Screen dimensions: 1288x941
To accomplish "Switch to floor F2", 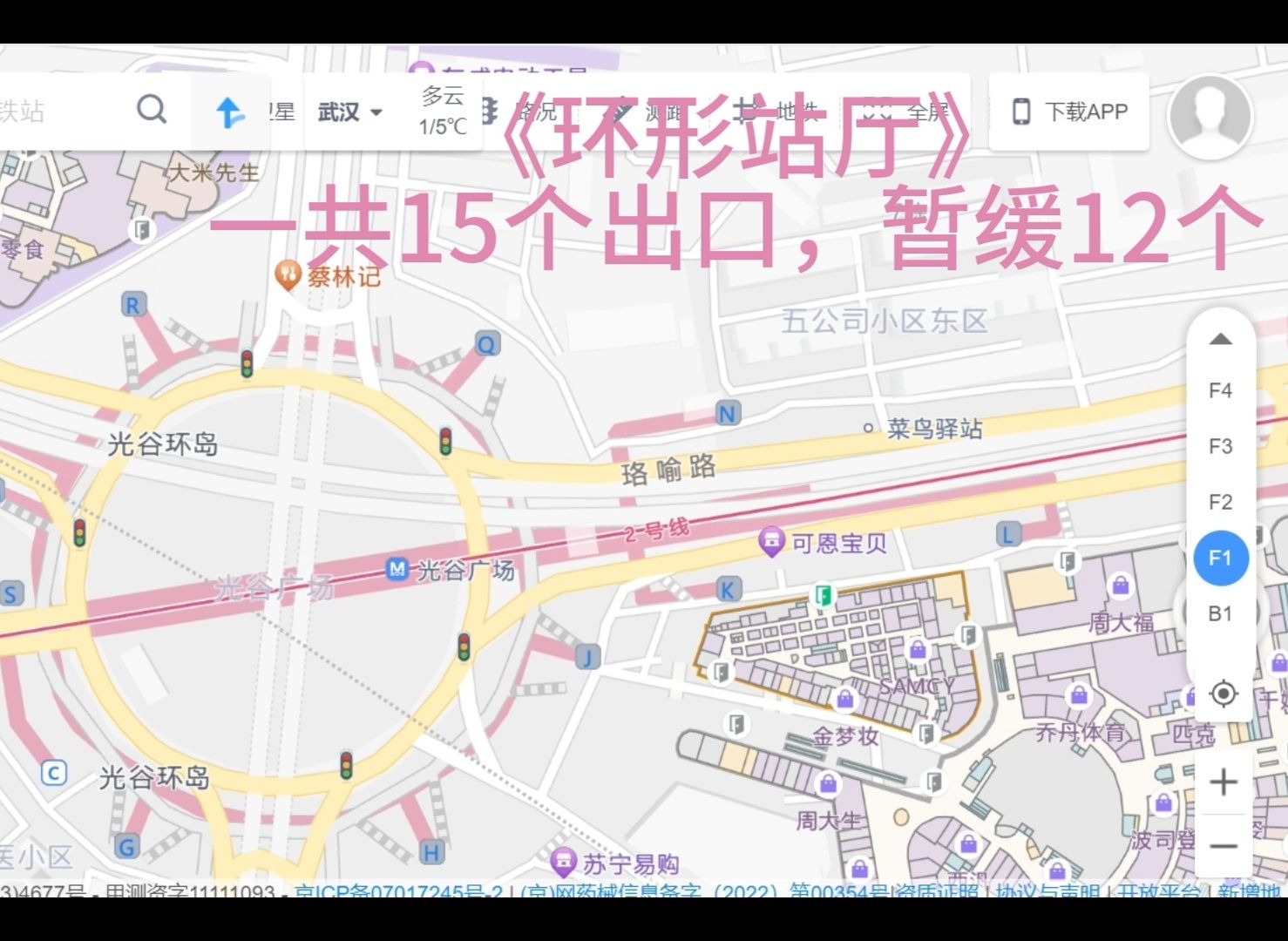I will pyautogui.click(x=1220, y=502).
